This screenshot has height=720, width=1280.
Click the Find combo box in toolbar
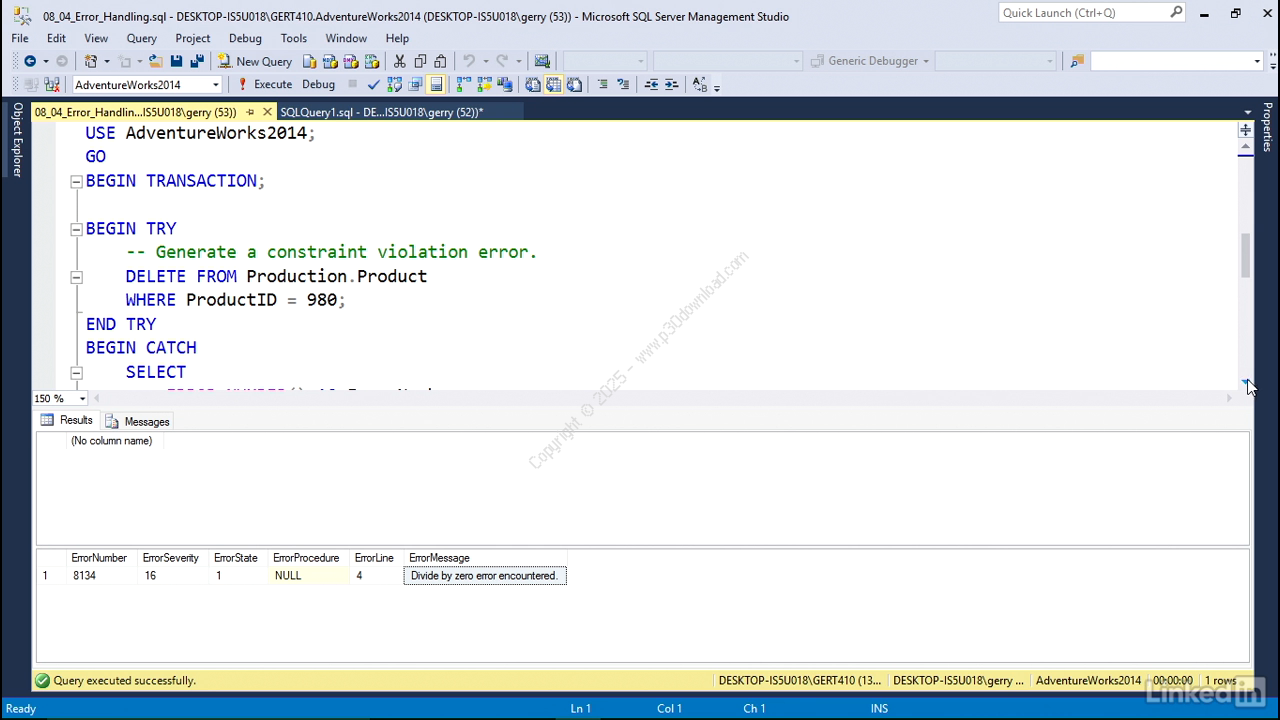[1177, 61]
